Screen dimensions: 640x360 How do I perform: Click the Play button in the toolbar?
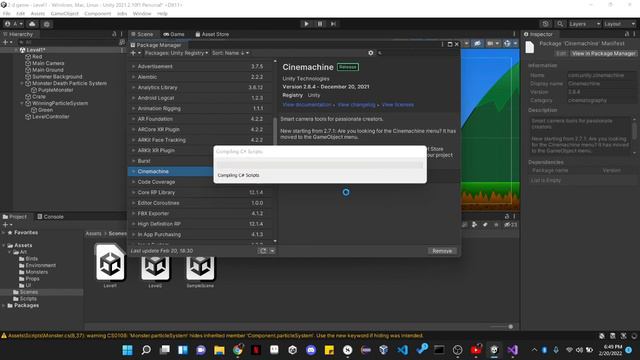[x=306, y=24]
